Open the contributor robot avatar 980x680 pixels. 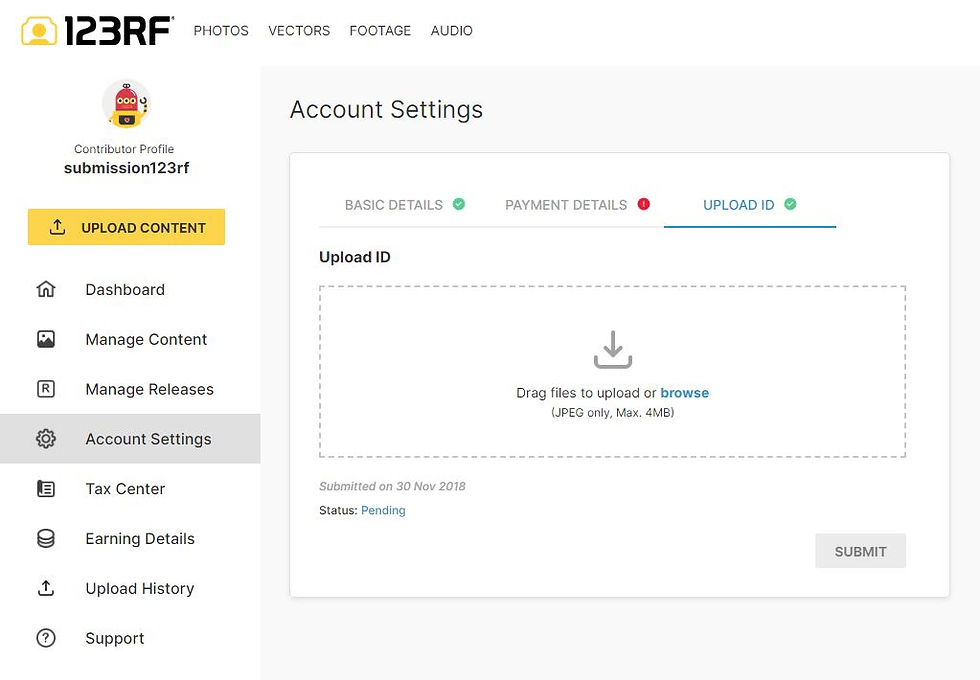click(x=127, y=104)
